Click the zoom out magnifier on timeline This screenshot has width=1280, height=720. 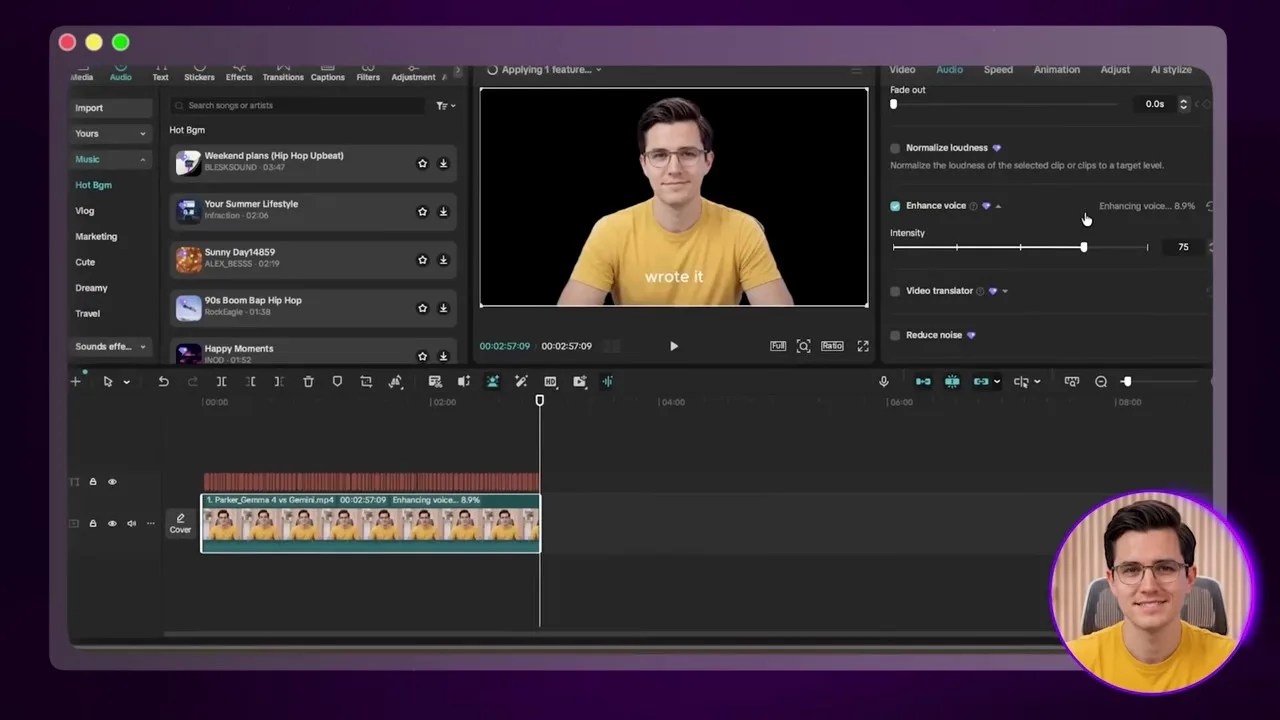coord(1101,382)
